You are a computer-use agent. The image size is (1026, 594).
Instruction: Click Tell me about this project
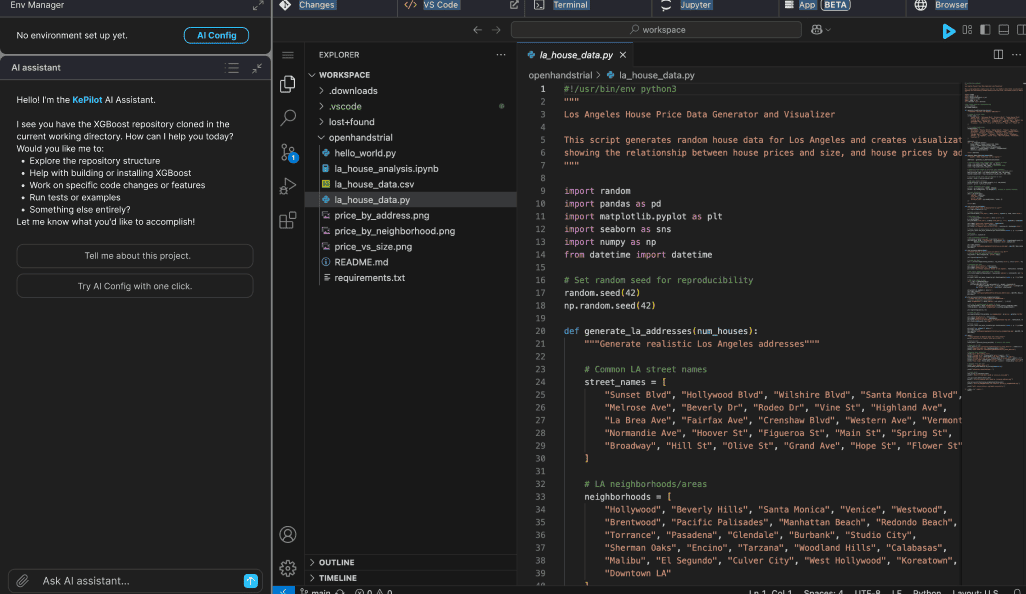pyautogui.click(x=135, y=256)
